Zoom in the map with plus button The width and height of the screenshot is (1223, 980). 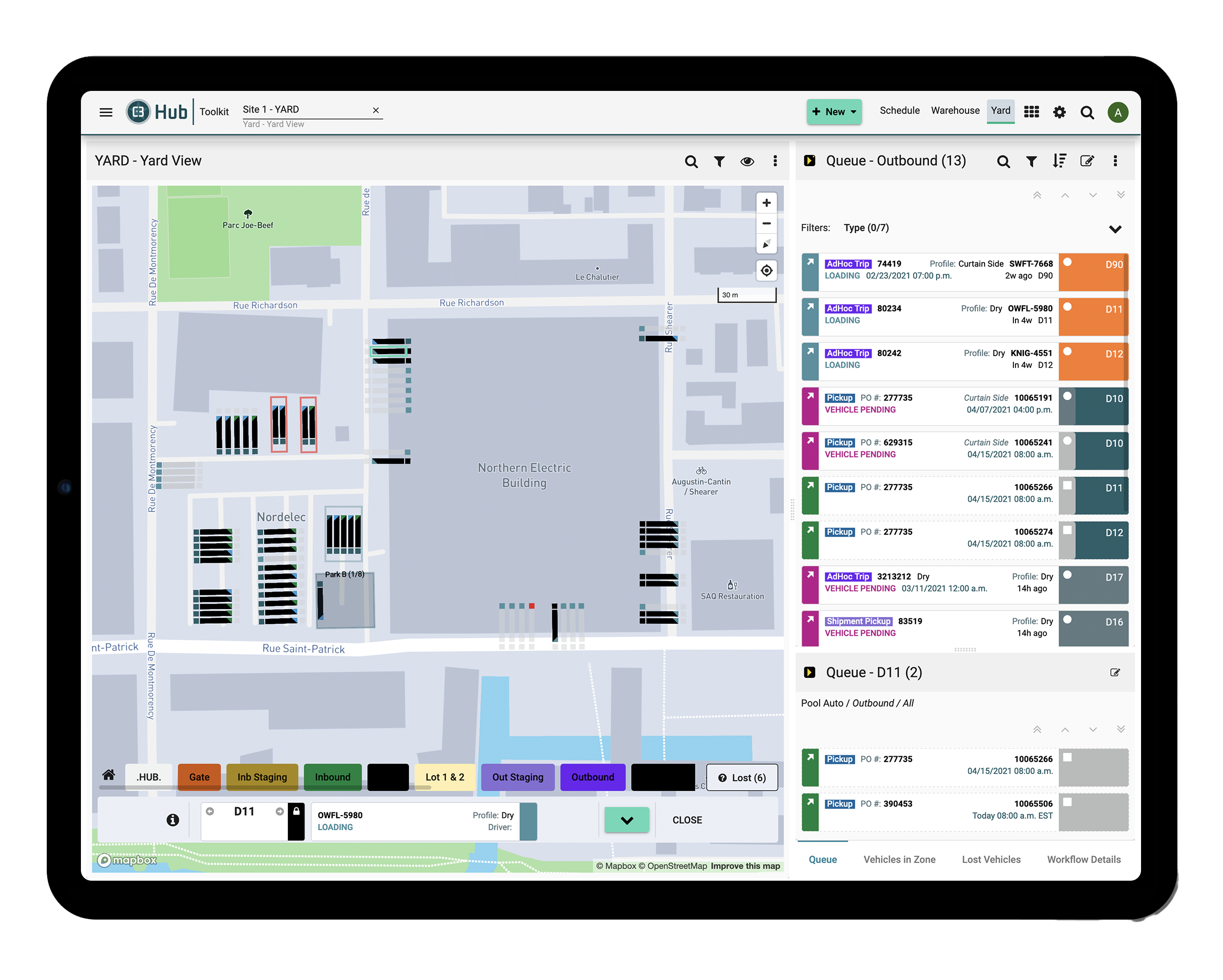pyautogui.click(x=766, y=203)
